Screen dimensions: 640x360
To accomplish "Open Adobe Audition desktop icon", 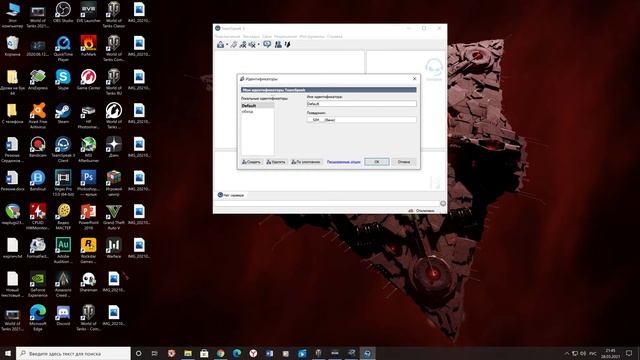I will click(63, 251).
